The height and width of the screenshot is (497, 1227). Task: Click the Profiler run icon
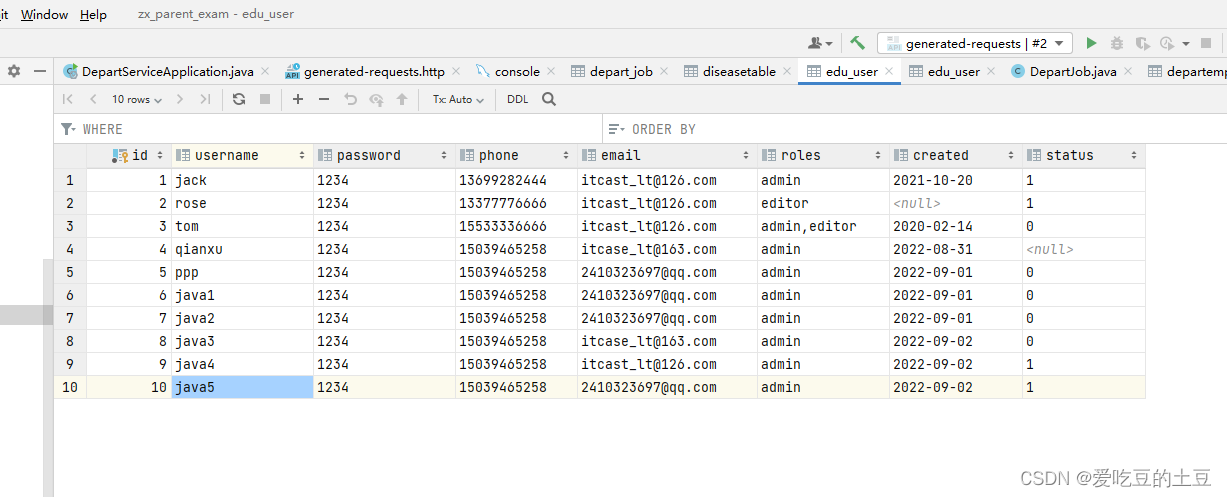pos(1166,43)
